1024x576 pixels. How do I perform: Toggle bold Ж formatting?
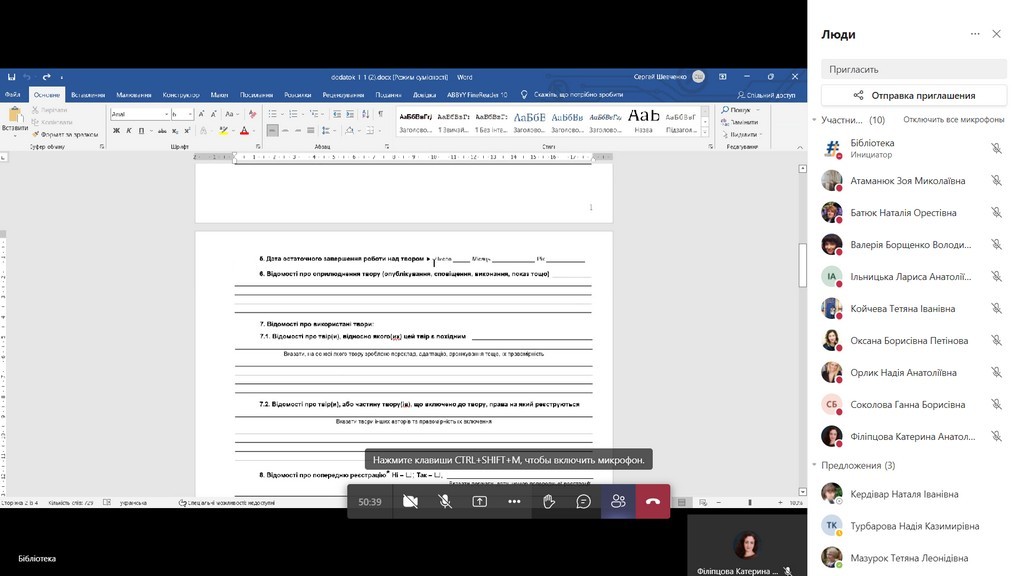point(116,131)
